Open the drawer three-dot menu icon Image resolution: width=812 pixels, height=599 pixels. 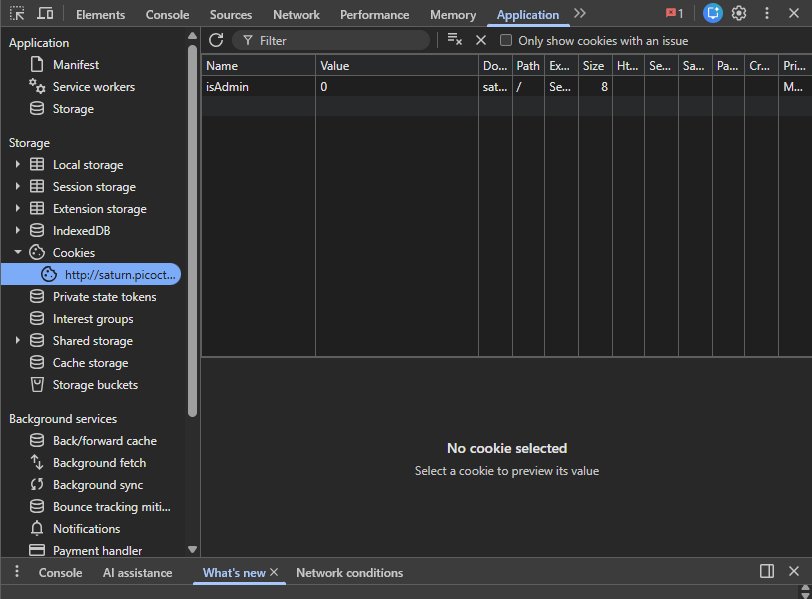point(17,571)
